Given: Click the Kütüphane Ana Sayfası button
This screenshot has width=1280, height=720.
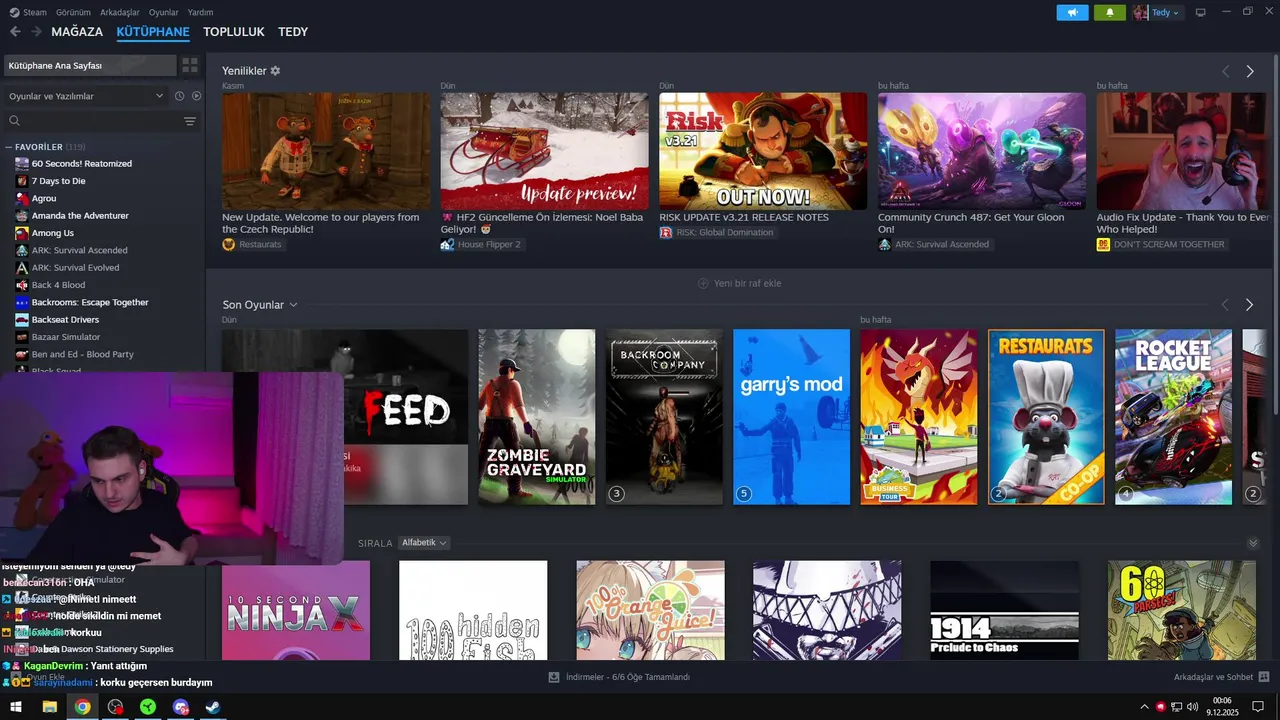Looking at the screenshot, I should [90, 65].
